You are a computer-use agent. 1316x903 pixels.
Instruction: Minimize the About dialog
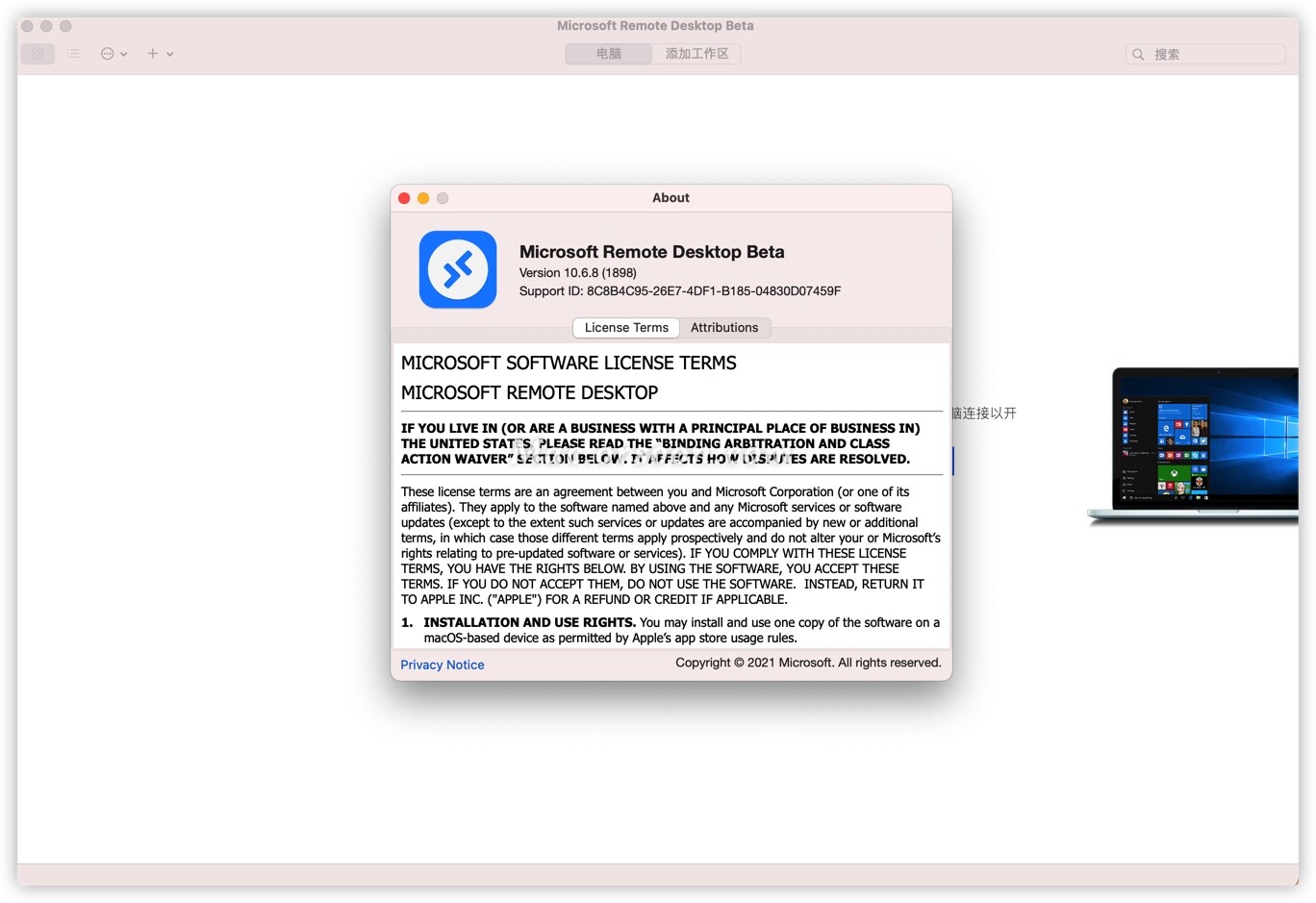423,198
